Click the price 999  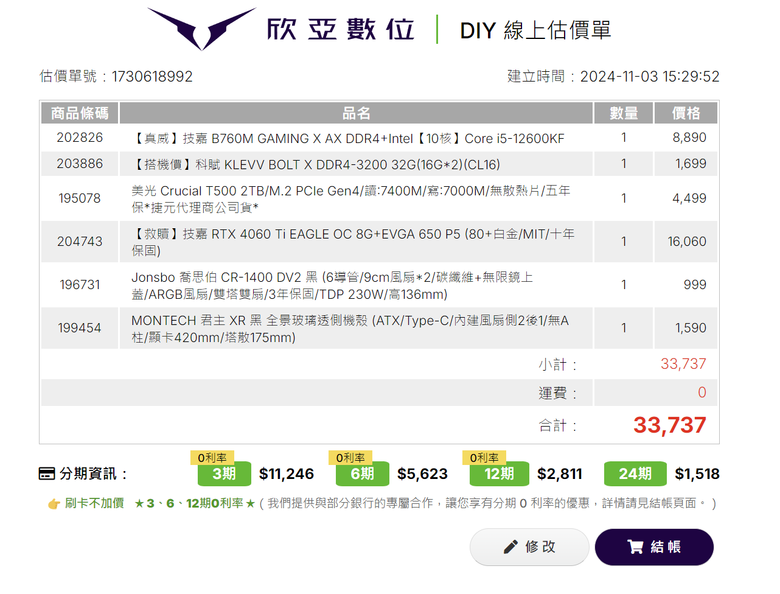[695, 285]
